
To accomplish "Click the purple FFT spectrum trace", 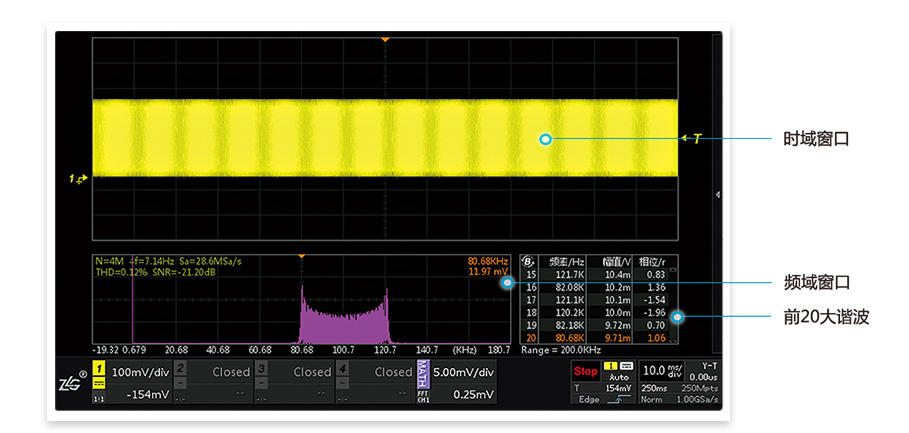I will point(345,329).
